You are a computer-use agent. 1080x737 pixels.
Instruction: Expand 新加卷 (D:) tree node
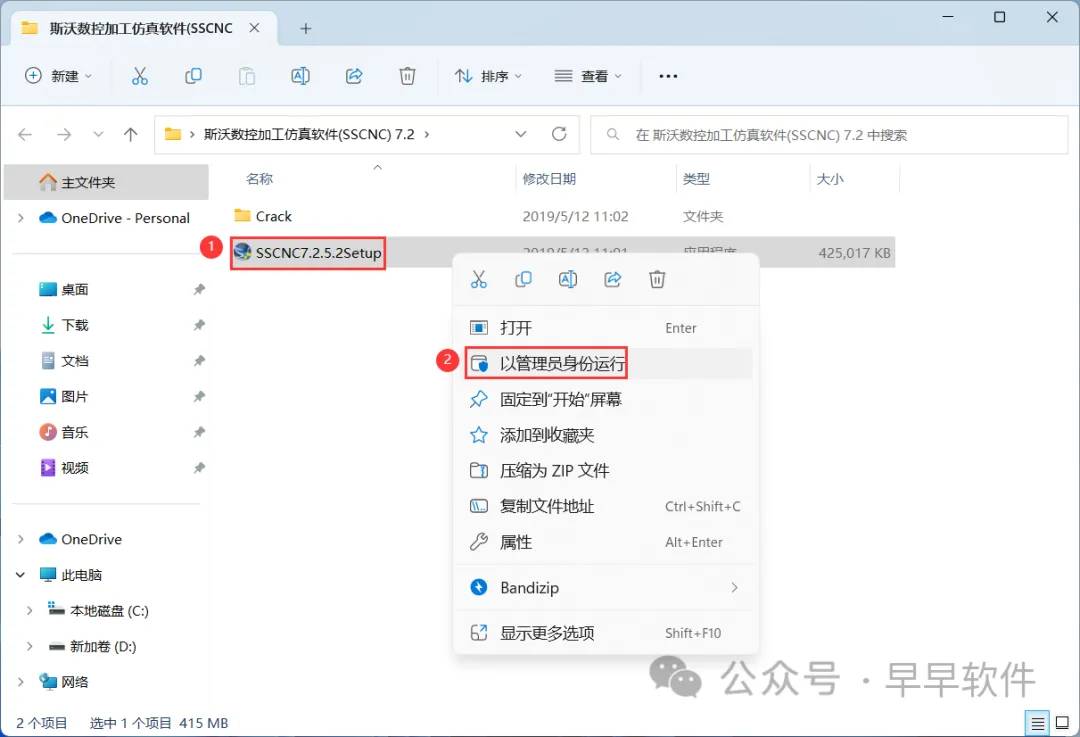(30, 646)
